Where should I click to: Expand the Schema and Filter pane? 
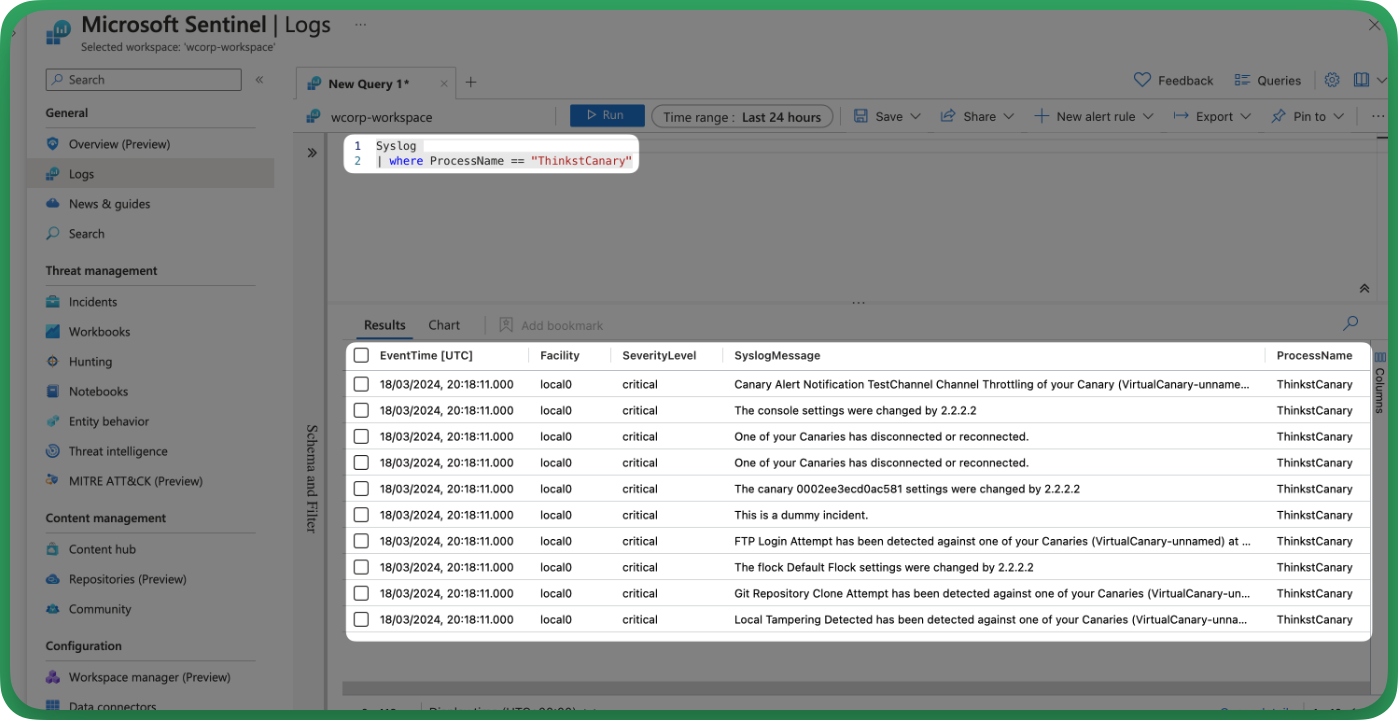coord(312,153)
